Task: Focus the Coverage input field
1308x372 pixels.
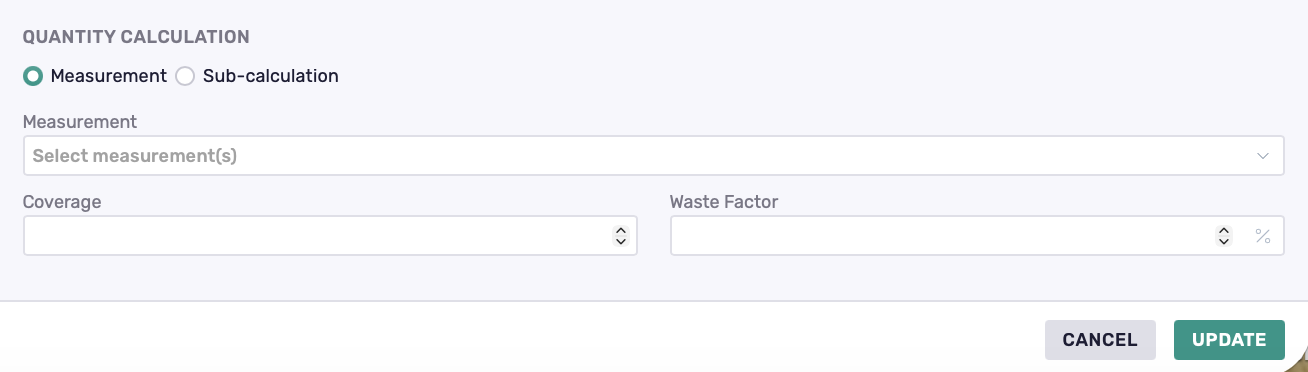Action: 330,236
